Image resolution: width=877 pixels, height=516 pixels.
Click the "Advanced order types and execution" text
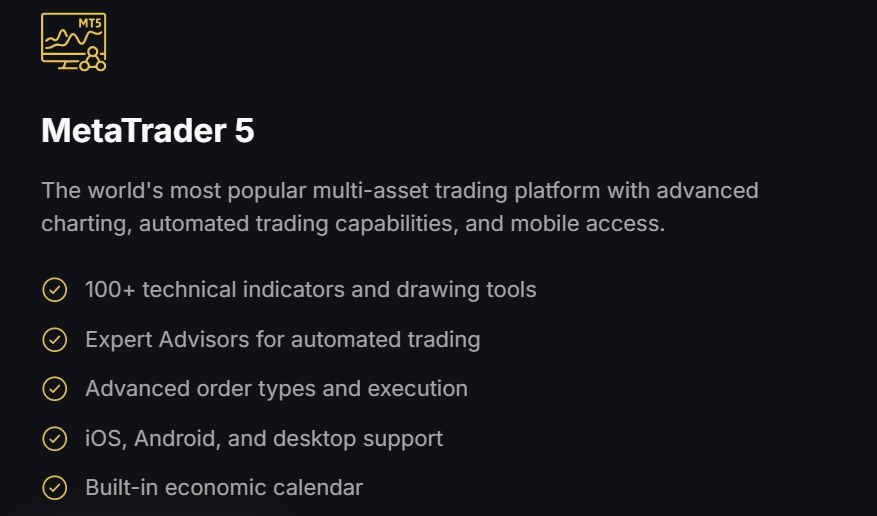coord(276,389)
